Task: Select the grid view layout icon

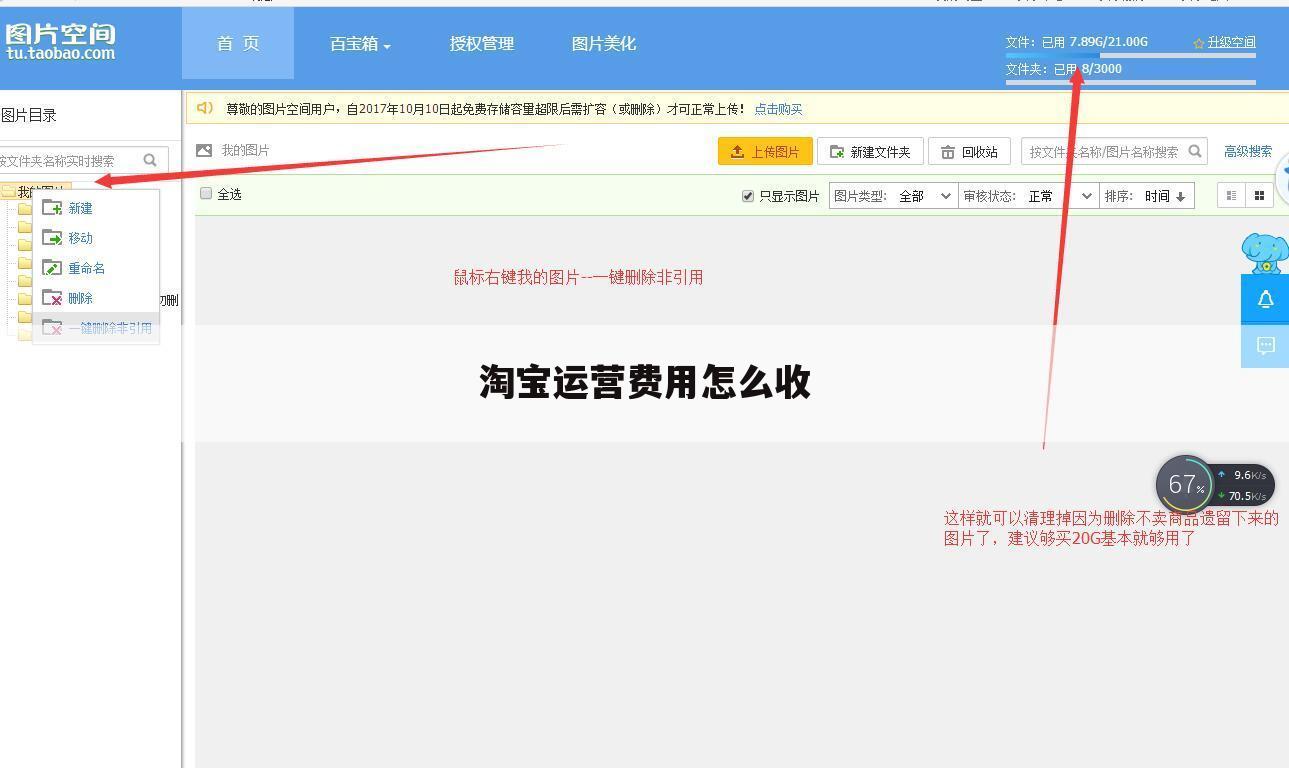Action: click(1259, 195)
